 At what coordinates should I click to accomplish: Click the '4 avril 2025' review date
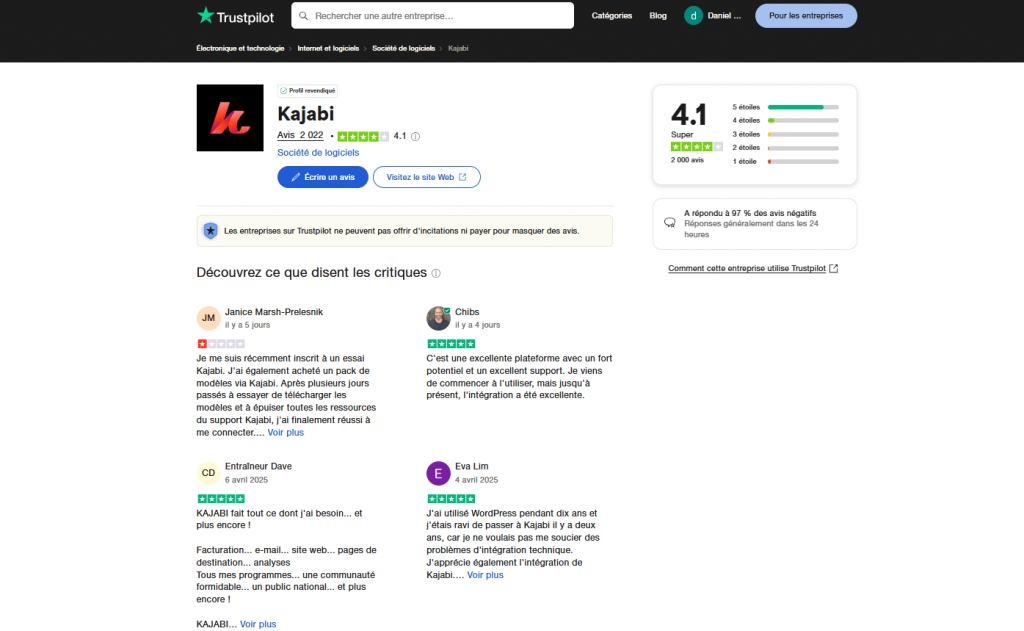[477, 479]
